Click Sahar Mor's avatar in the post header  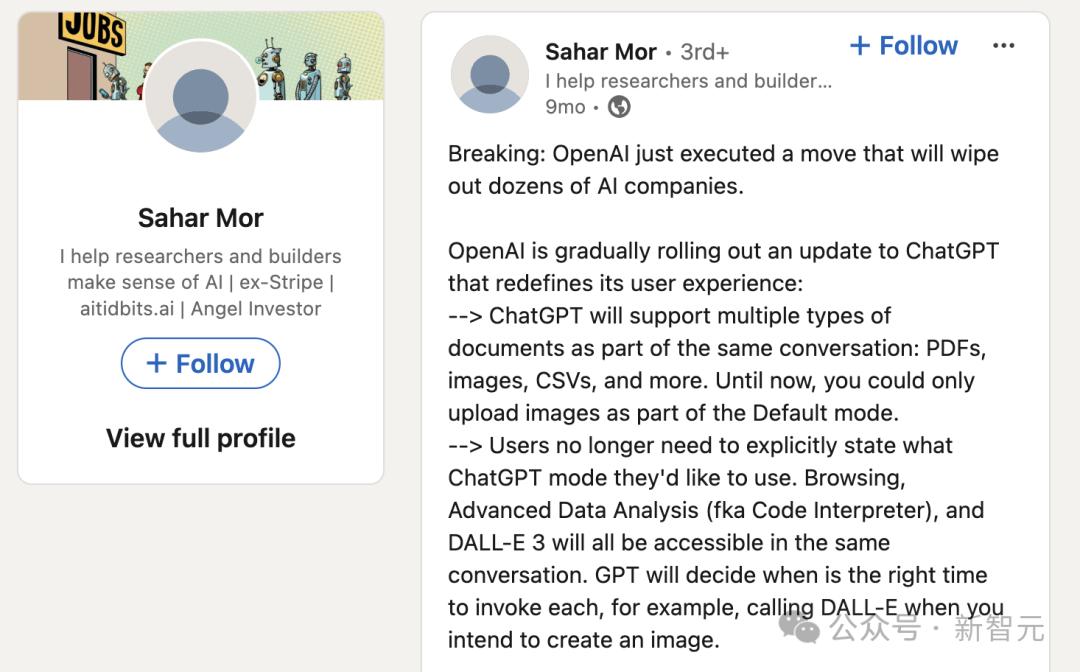(x=489, y=74)
